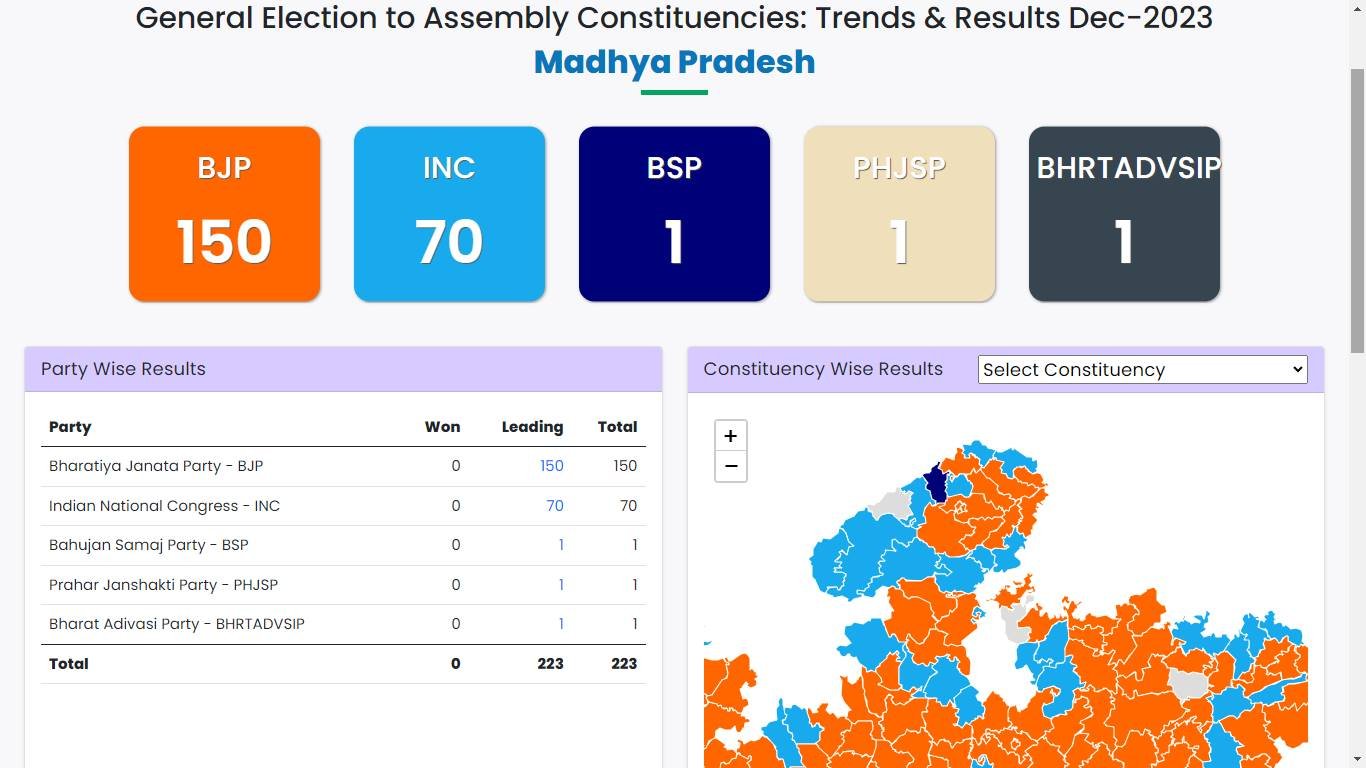Open Bharat Adivasi Party leading count link
Image resolution: width=1366 pixels, height=768 pixels.
coord(561,624)
